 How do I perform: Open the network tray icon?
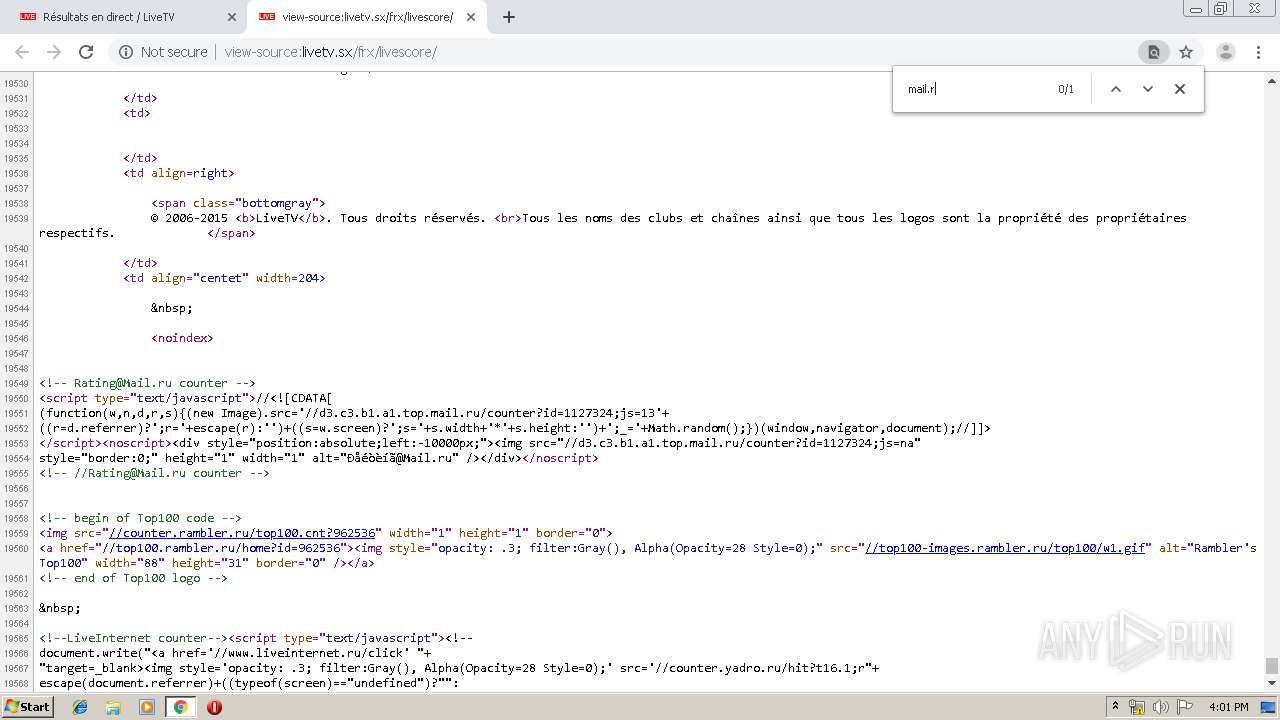1137,707
